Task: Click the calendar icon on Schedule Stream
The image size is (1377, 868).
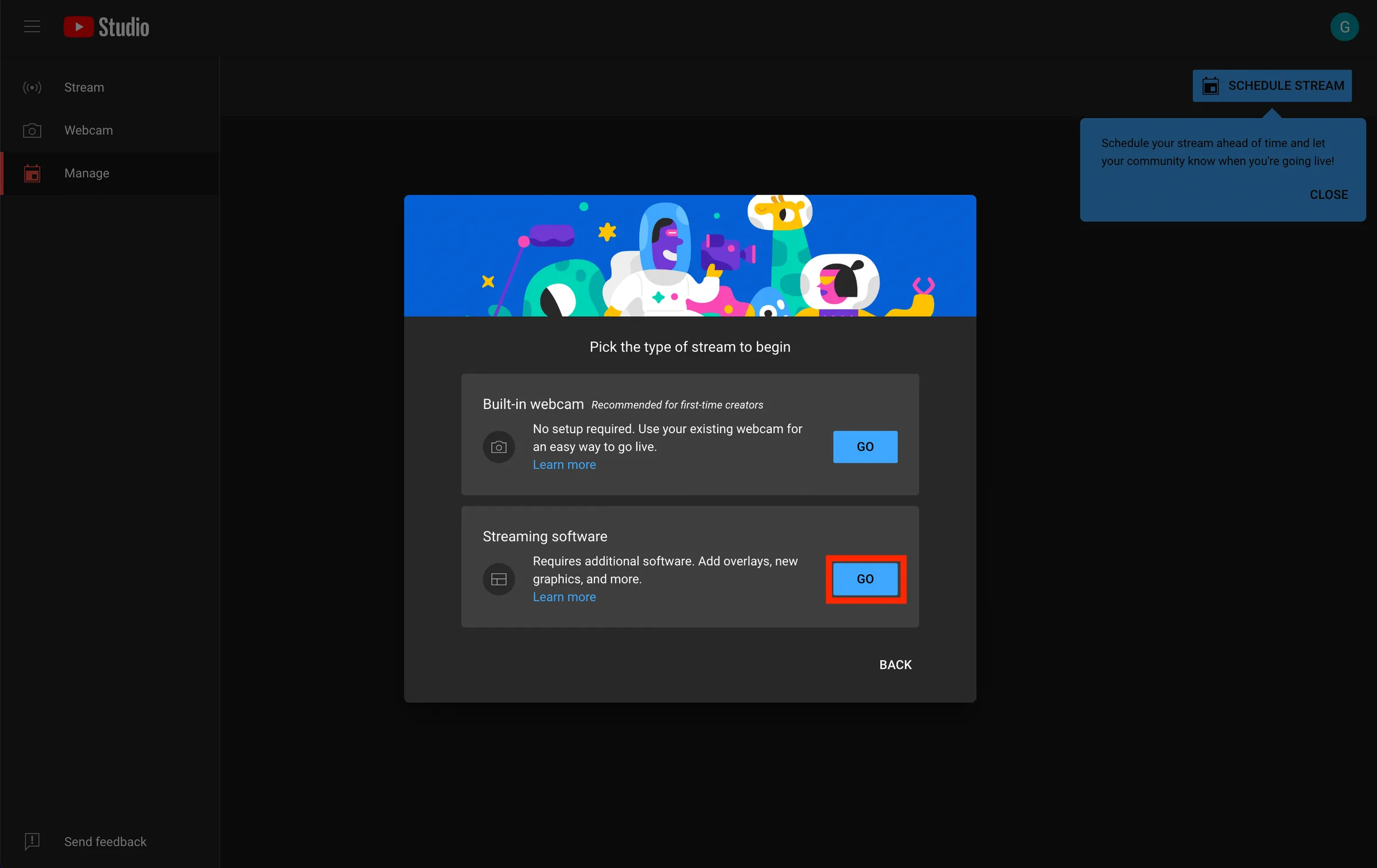Action: (x=1211, y=86)
